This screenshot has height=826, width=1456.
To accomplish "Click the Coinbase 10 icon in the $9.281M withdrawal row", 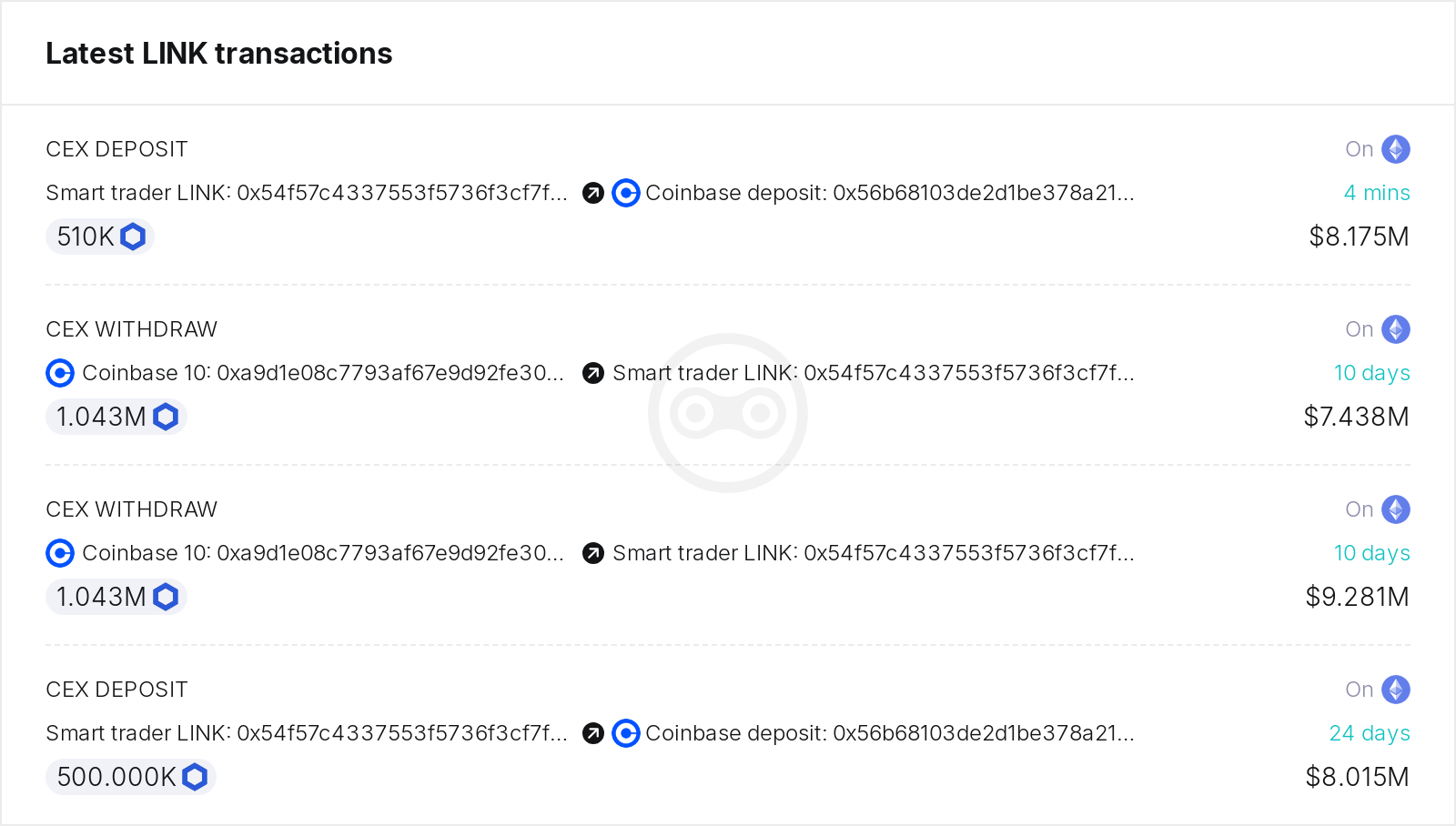I will tap(59, 552).
